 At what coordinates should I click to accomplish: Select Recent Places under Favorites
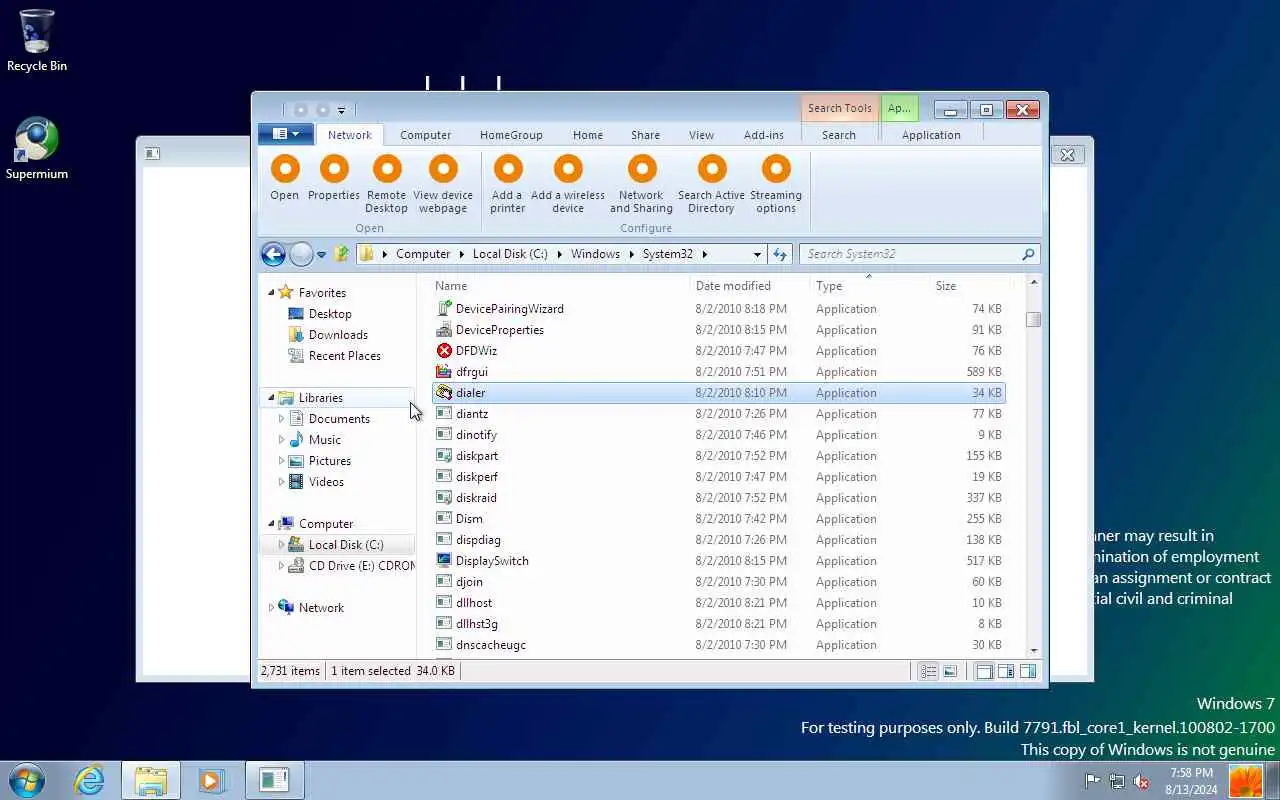344,356
